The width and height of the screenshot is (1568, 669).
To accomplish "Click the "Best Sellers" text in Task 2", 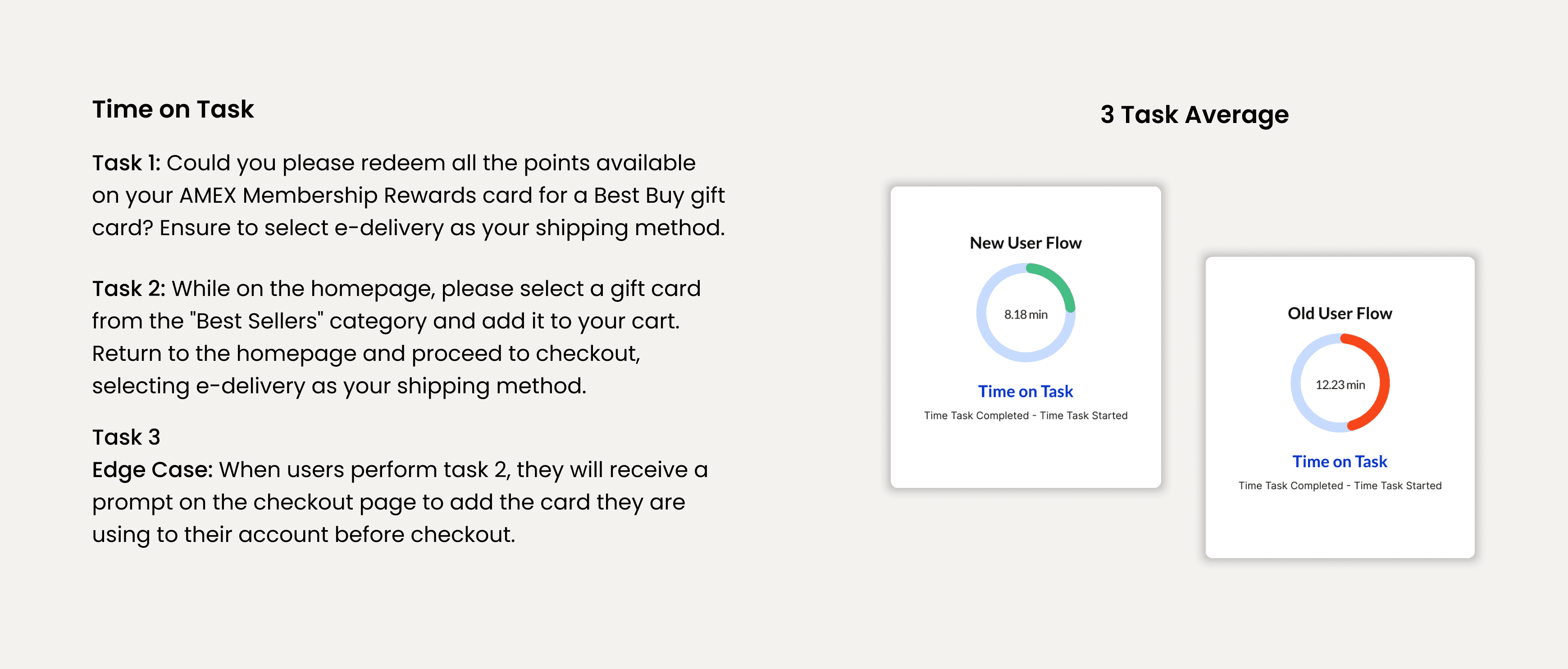I will click(256, 321).
